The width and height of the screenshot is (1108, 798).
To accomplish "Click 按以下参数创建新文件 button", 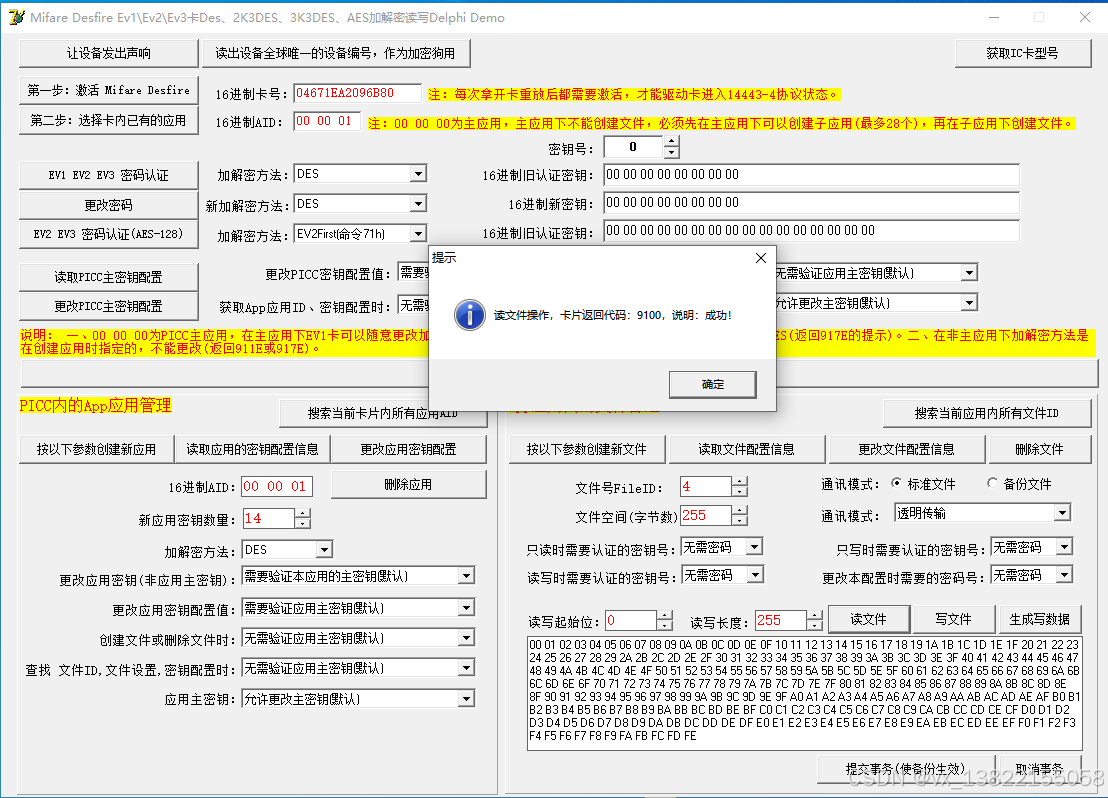I will point(587,450).
